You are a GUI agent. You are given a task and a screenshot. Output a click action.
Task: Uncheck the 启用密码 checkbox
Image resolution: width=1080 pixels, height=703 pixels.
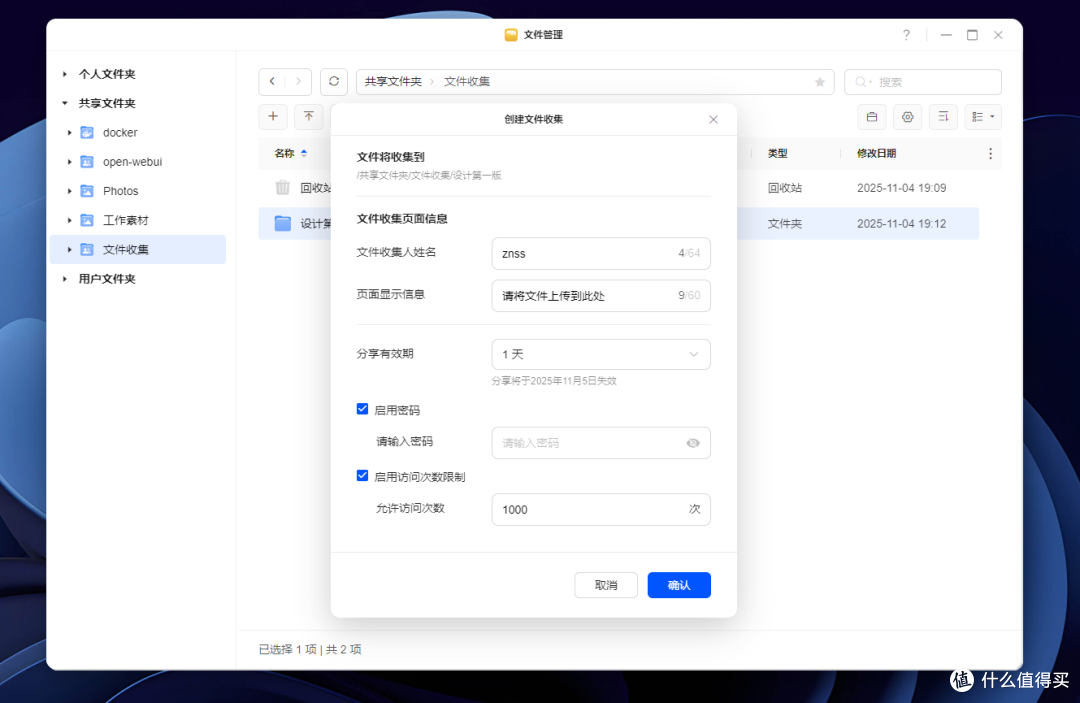(362, 409)
